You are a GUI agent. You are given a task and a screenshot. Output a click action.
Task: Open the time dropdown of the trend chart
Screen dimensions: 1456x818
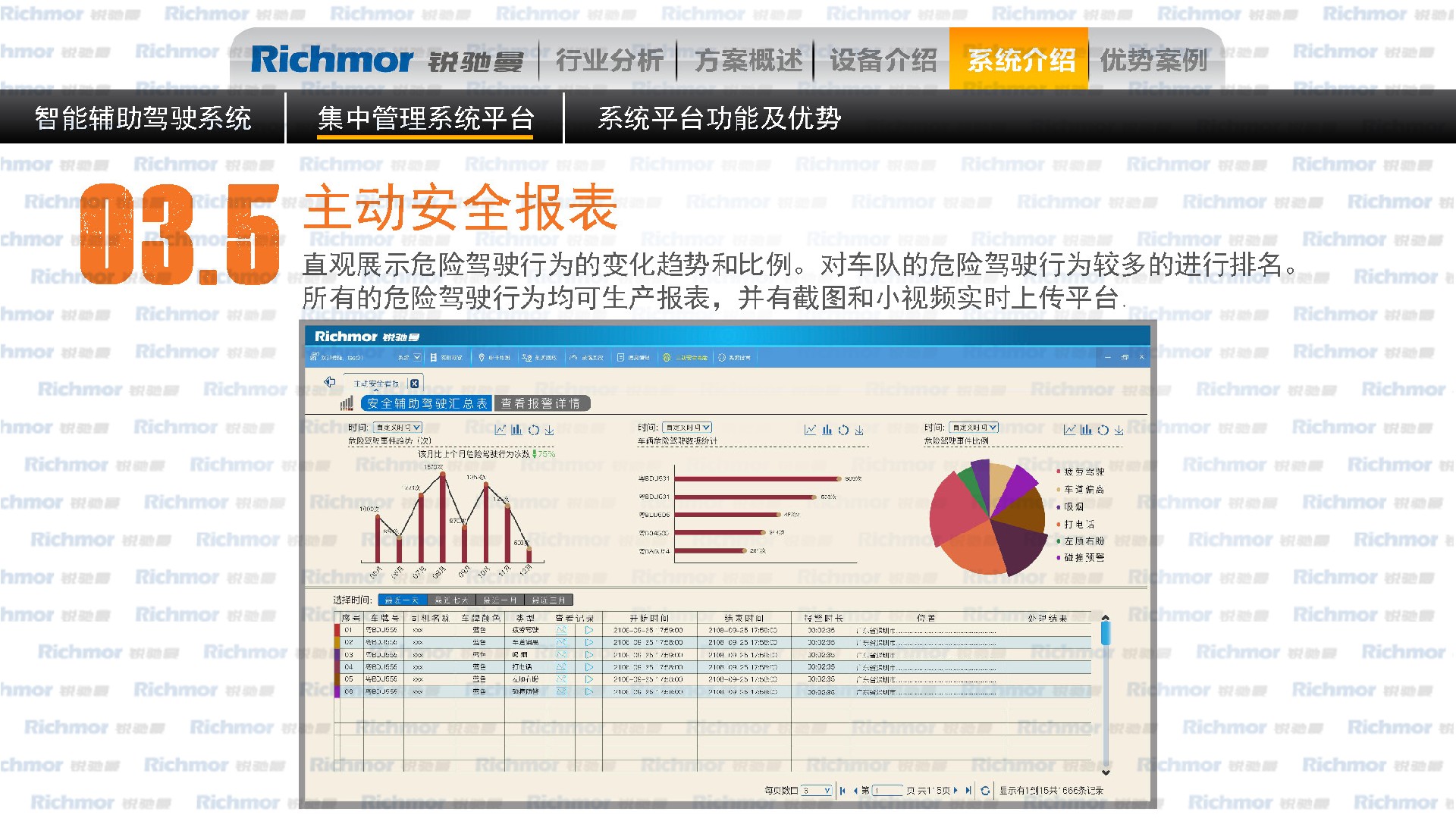tap(397, 428)
